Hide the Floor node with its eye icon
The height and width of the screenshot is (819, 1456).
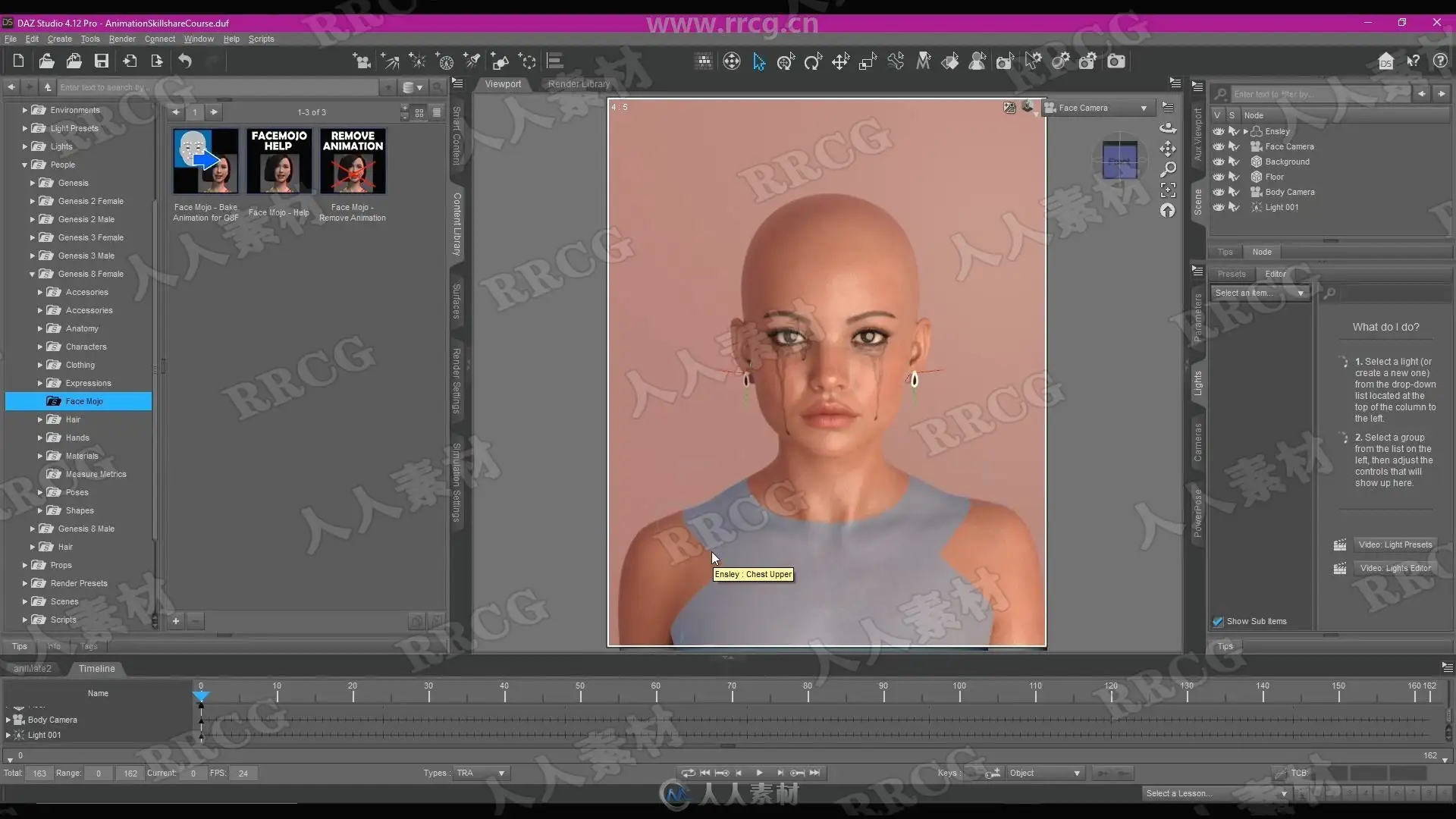[x=1218, y=177]
